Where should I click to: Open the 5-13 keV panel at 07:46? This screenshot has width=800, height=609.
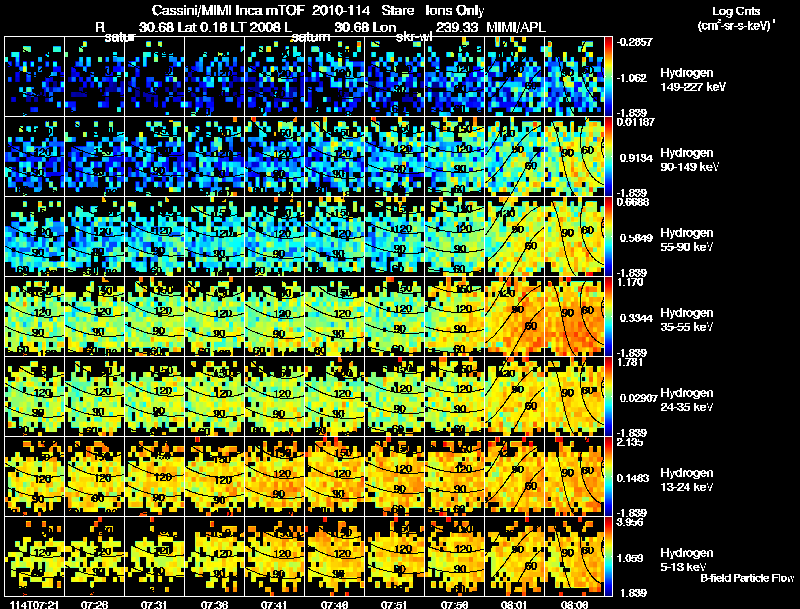tap(335, 556)
